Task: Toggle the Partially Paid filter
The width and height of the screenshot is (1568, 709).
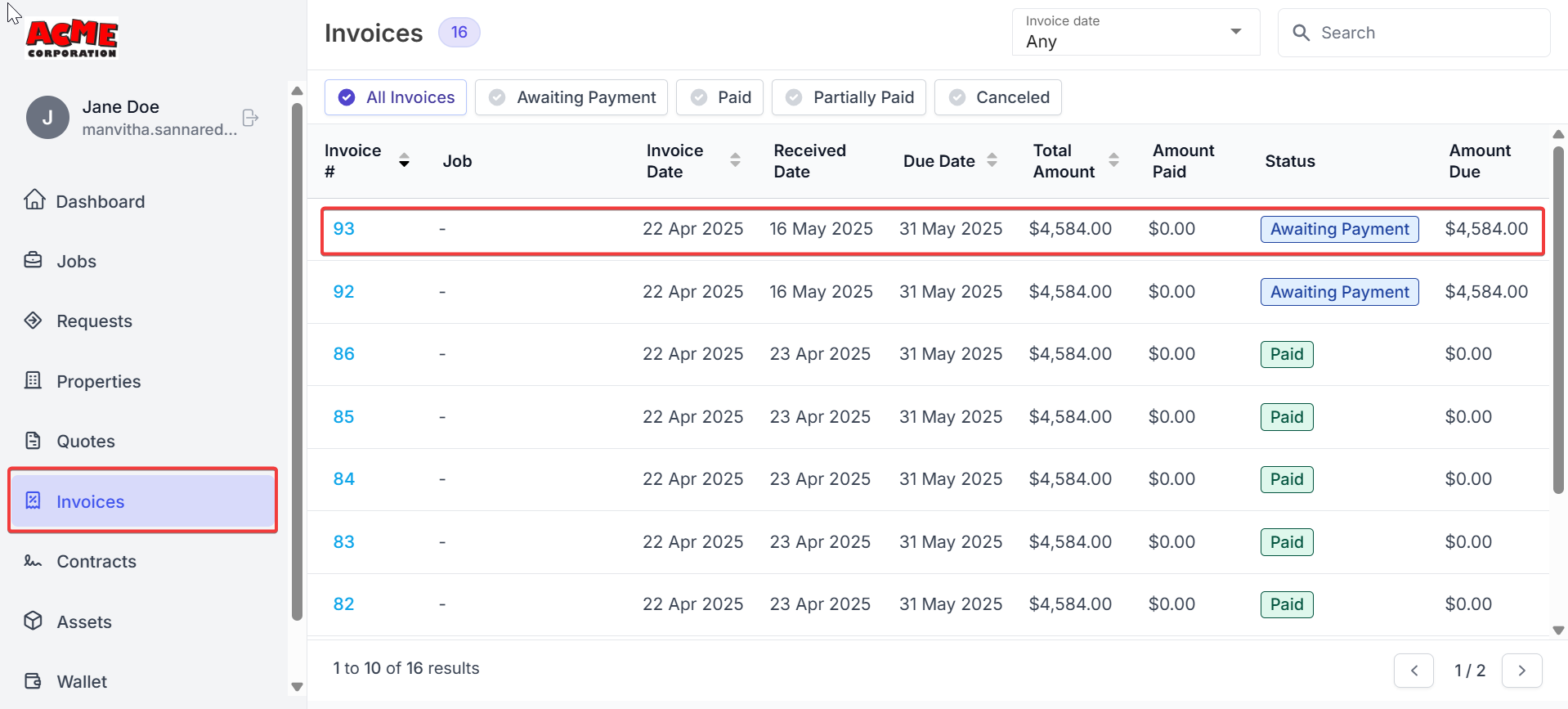Action: click(x=849, y=97)
